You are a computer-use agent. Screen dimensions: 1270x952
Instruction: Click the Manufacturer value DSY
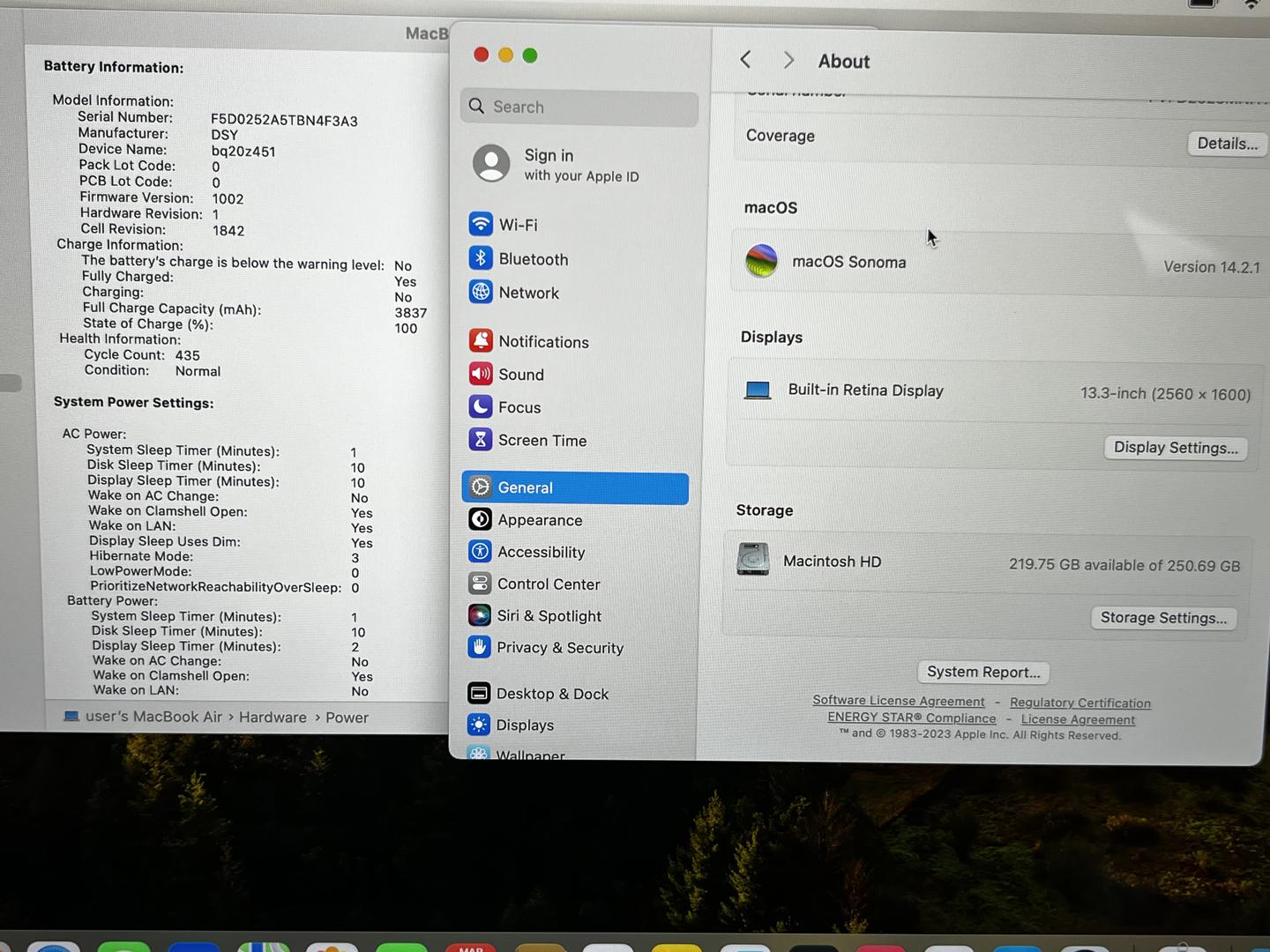click(224, 135)
